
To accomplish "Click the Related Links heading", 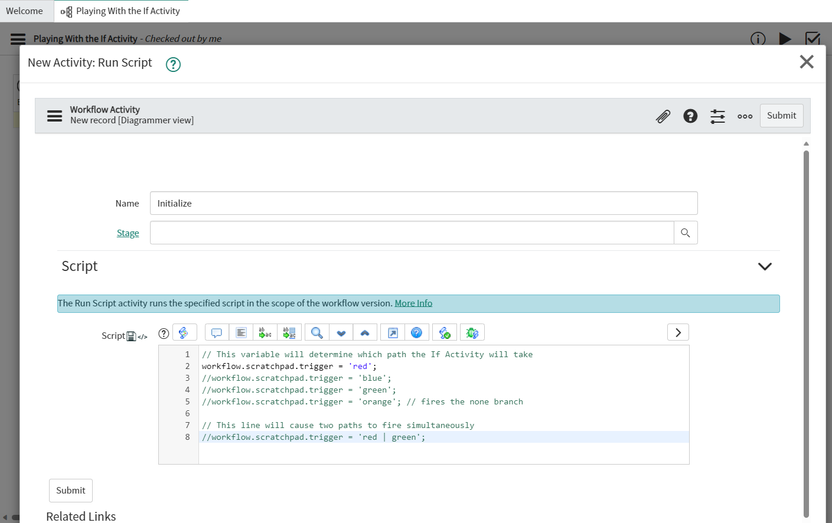I will (81, 516).
